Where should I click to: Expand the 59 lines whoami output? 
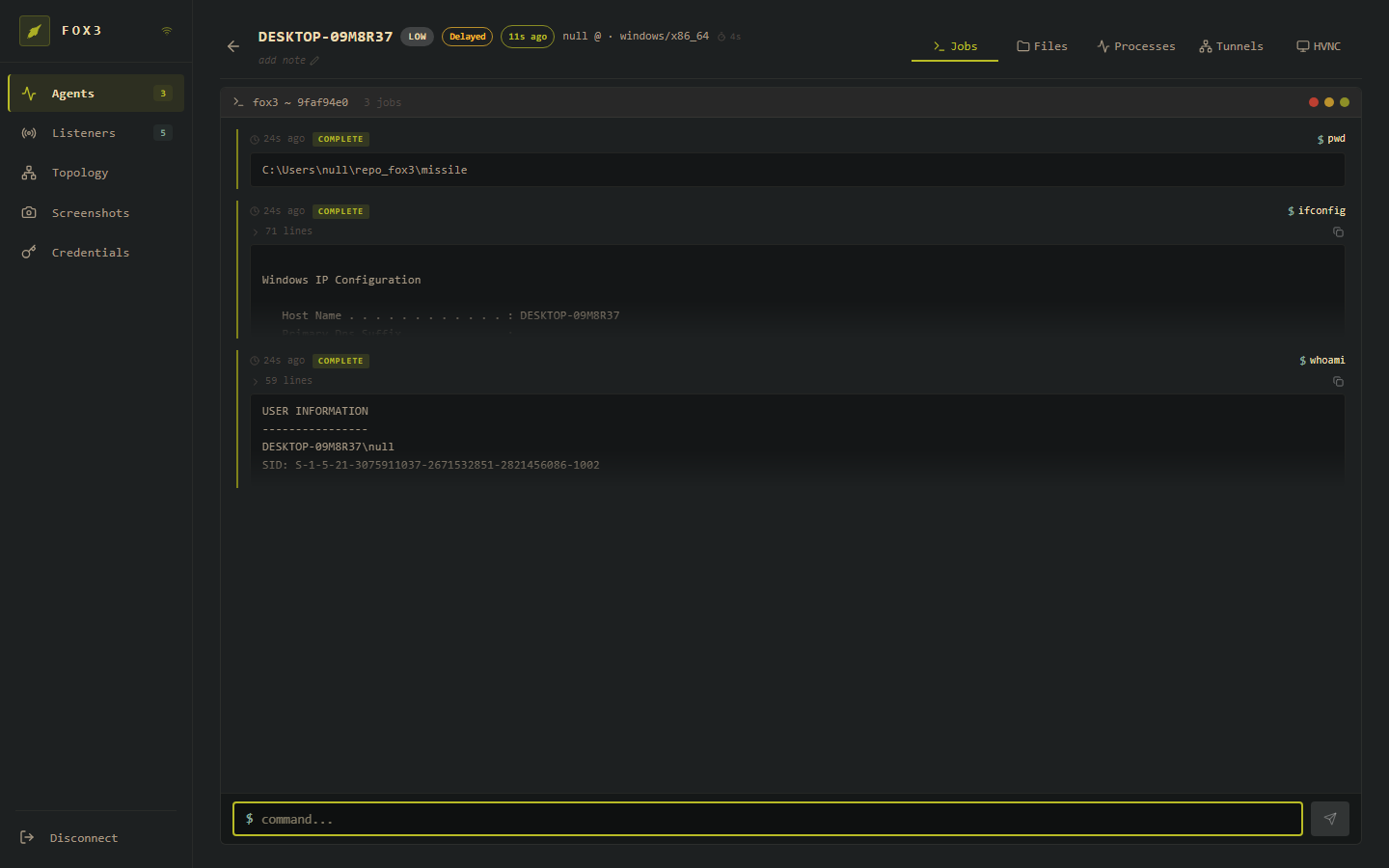283,381
